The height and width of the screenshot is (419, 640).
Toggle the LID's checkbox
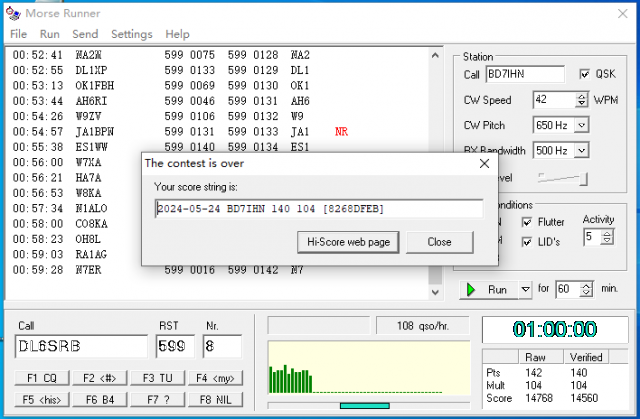tap(527, 242)
